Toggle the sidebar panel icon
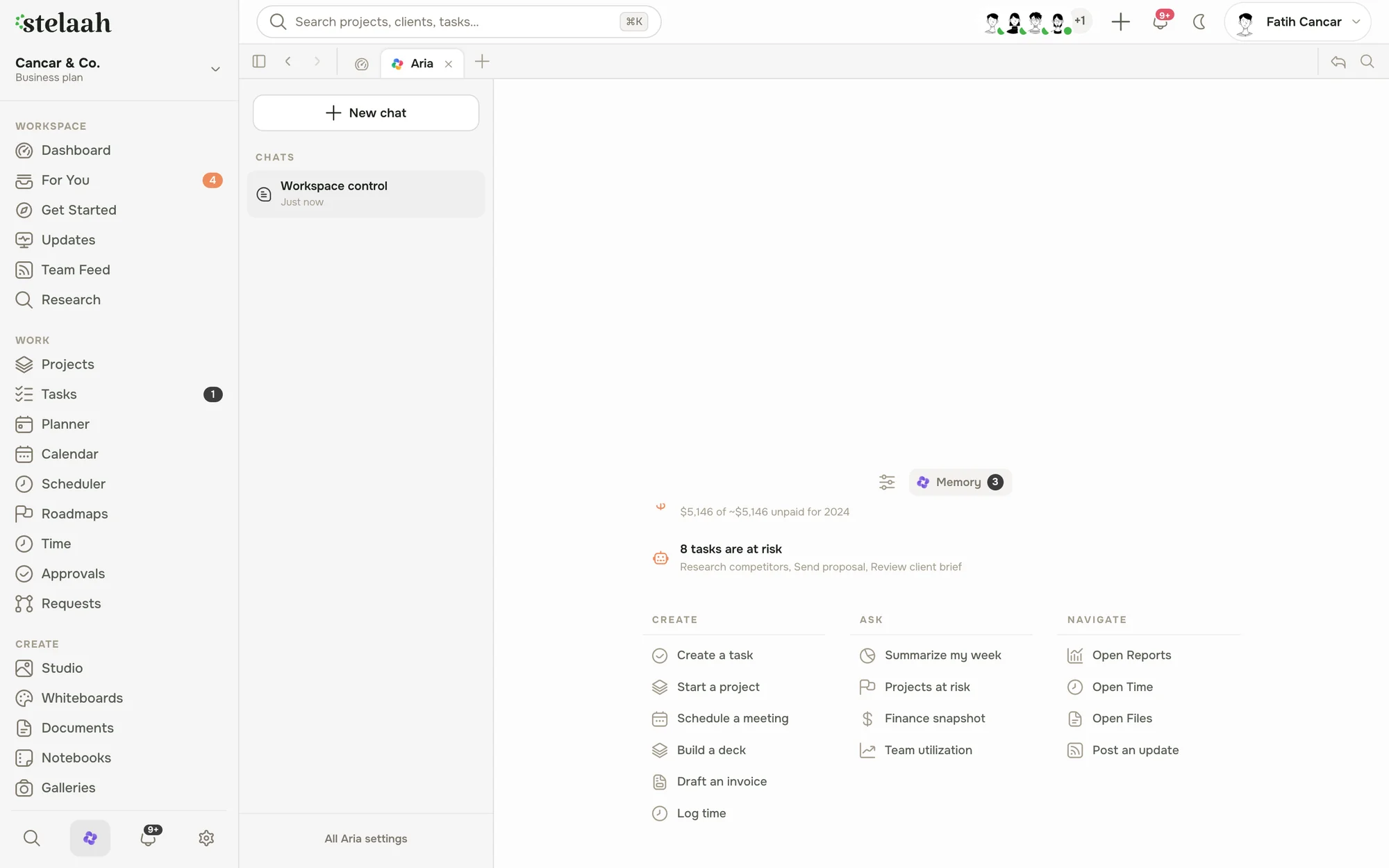The image size is (1389, 868). (259, 62)
